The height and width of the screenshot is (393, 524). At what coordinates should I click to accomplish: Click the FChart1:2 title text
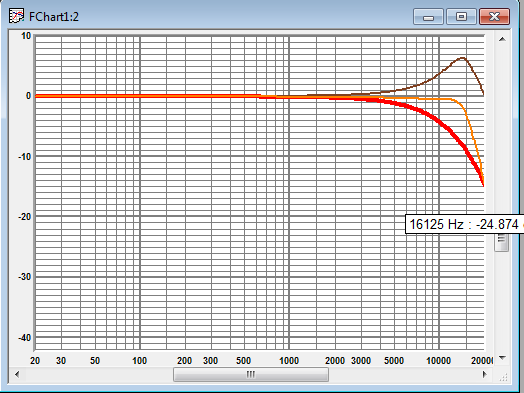54,17
